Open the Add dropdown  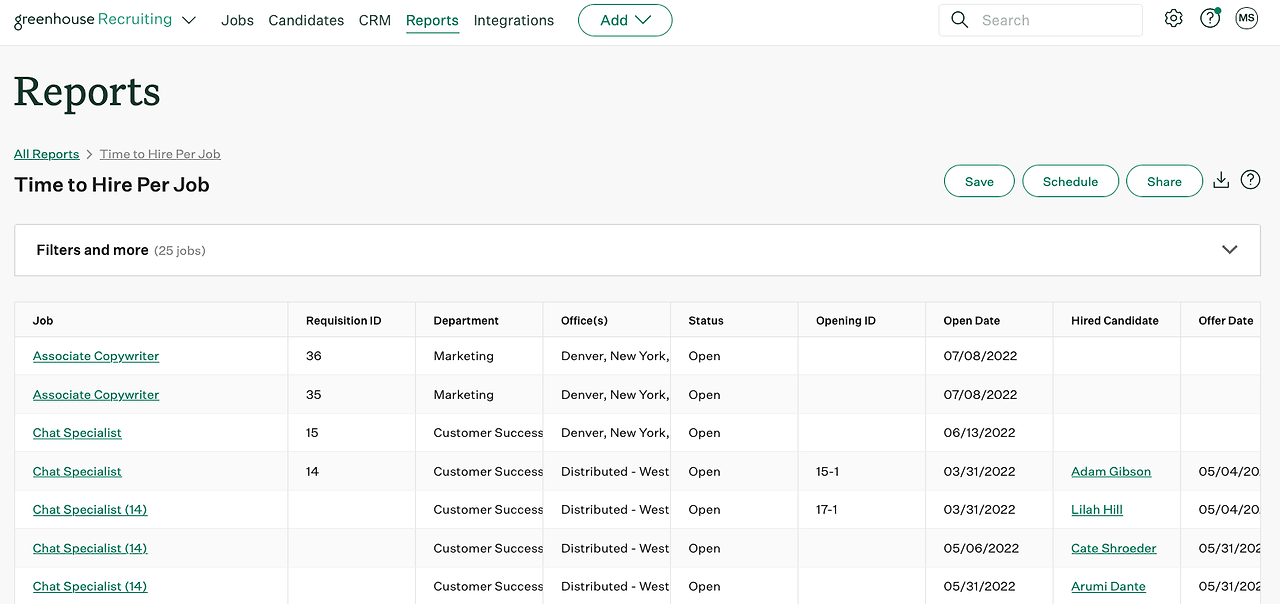625,19
